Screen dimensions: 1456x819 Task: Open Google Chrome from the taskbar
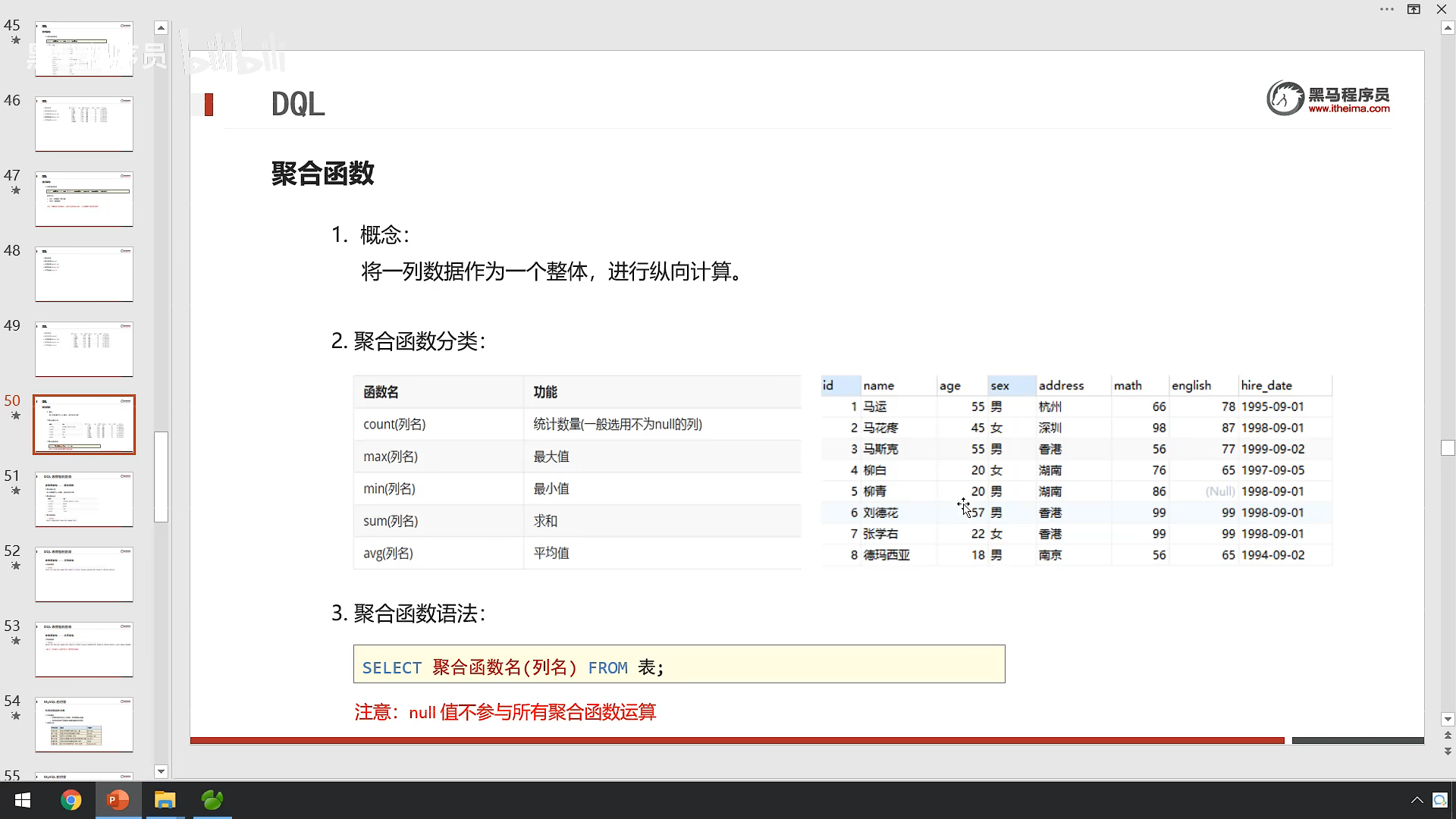click(71, 800)
